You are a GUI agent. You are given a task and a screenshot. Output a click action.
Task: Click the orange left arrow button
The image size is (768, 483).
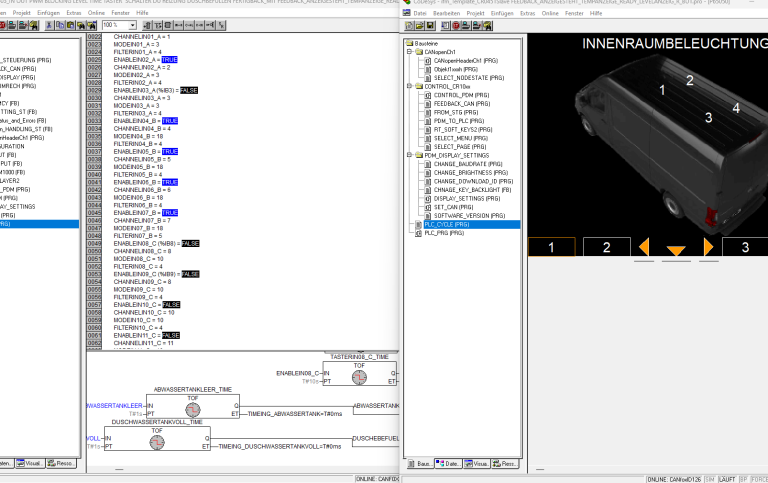click(644, 247)
